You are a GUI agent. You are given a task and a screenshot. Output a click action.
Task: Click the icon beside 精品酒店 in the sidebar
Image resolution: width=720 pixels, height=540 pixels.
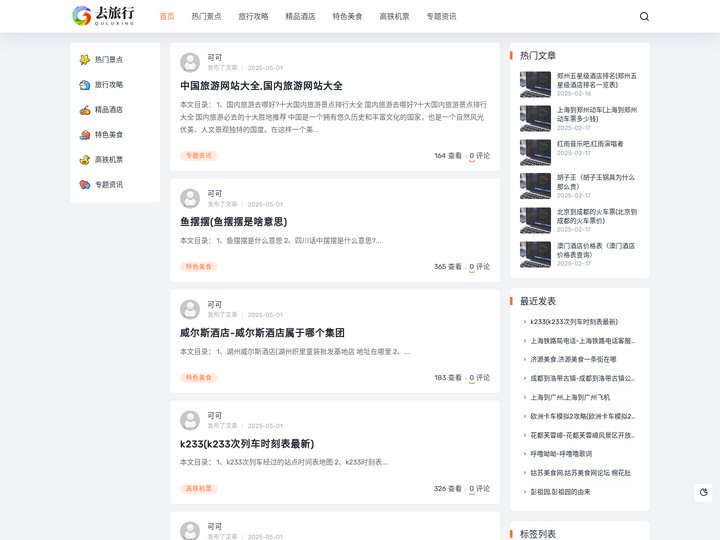pos(84,110)
